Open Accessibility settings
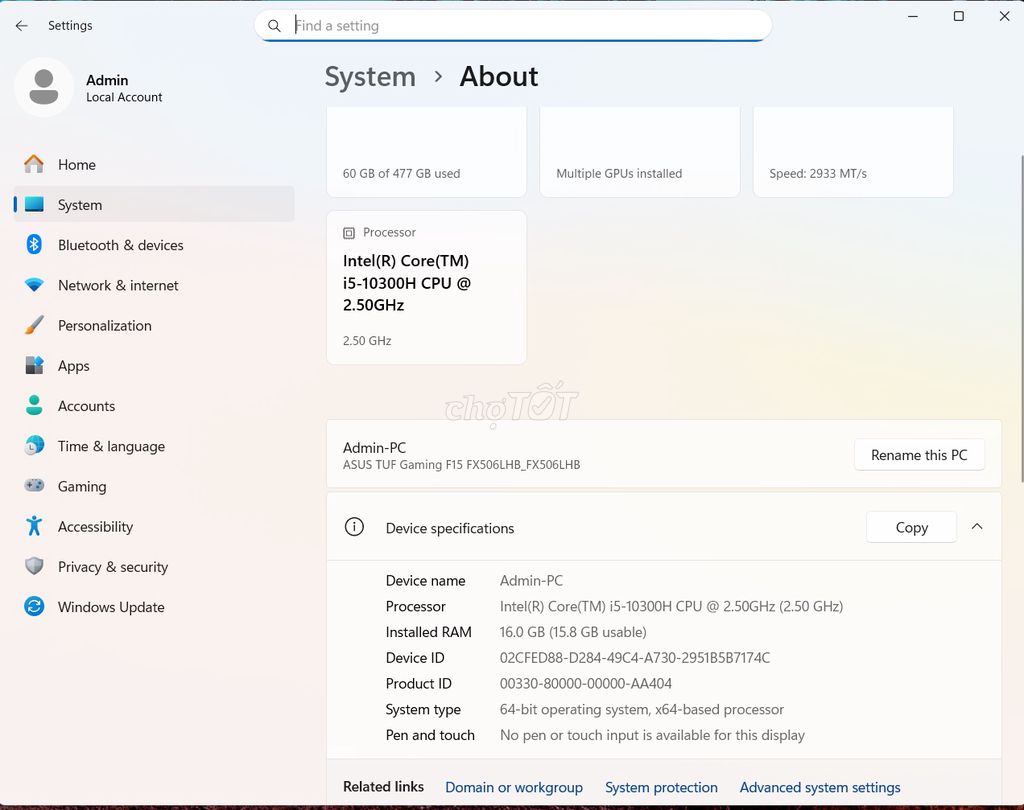 (95, 526)
